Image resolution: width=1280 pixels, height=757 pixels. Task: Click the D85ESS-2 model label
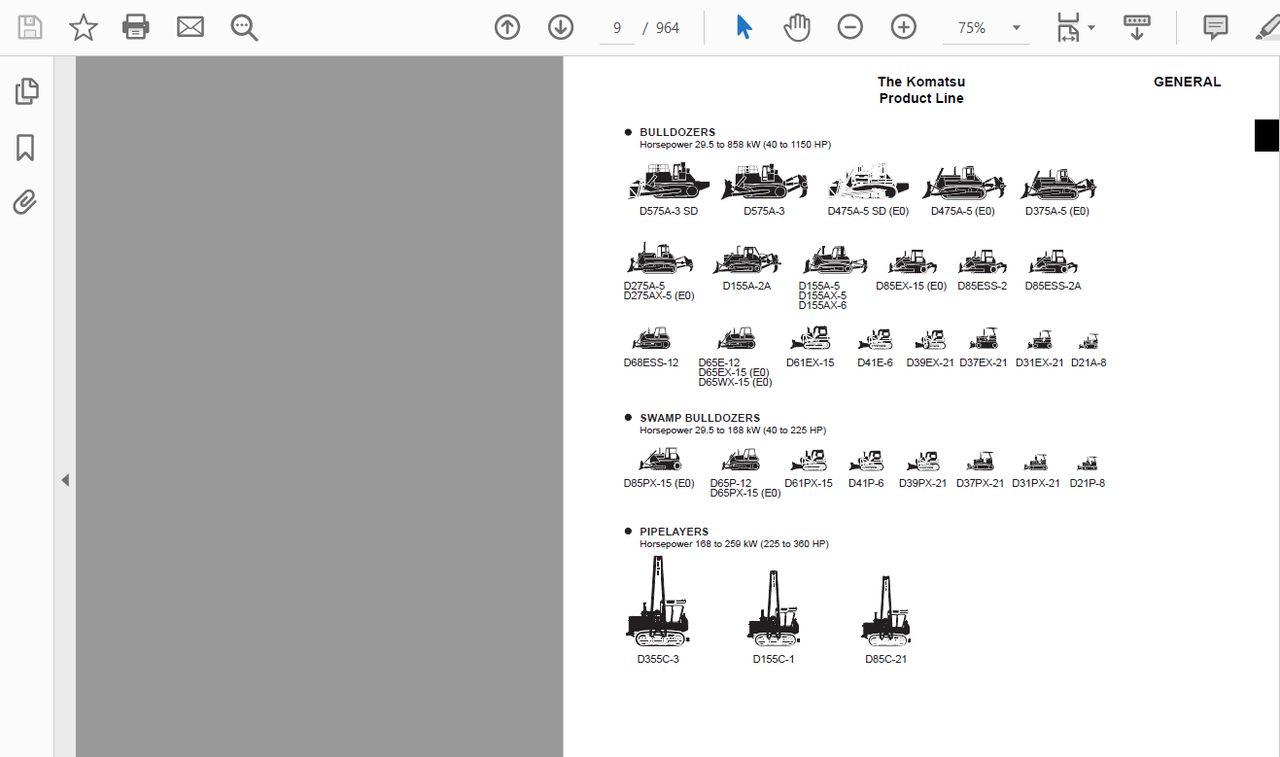[982, 286]
